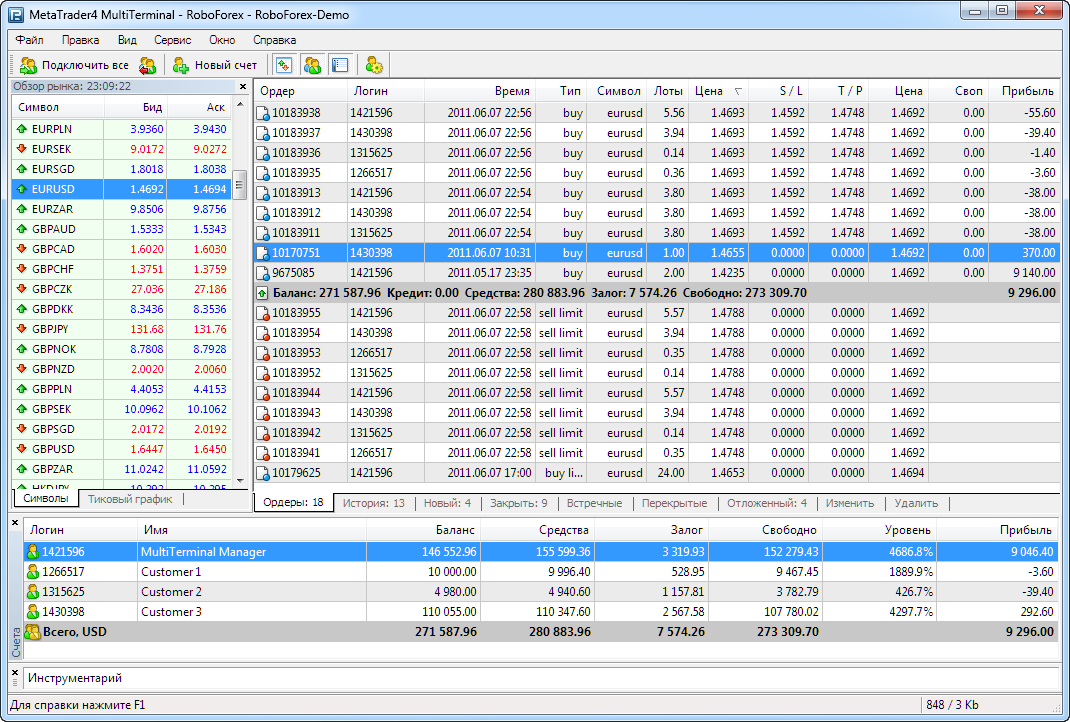The image size is (1070, 722).
Task: Open settings via the gear account icon
Action: (x=375, y=66)
